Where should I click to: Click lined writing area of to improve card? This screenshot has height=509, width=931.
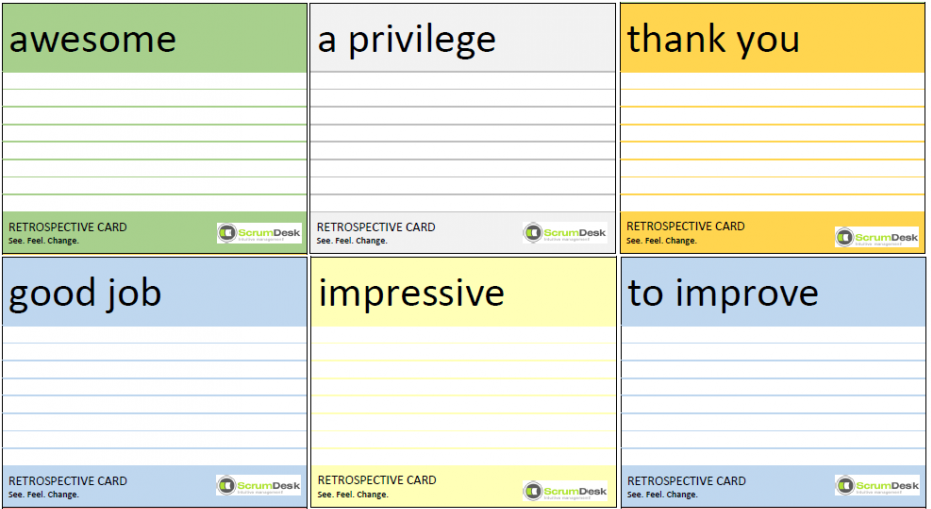[x=773, y=396]
